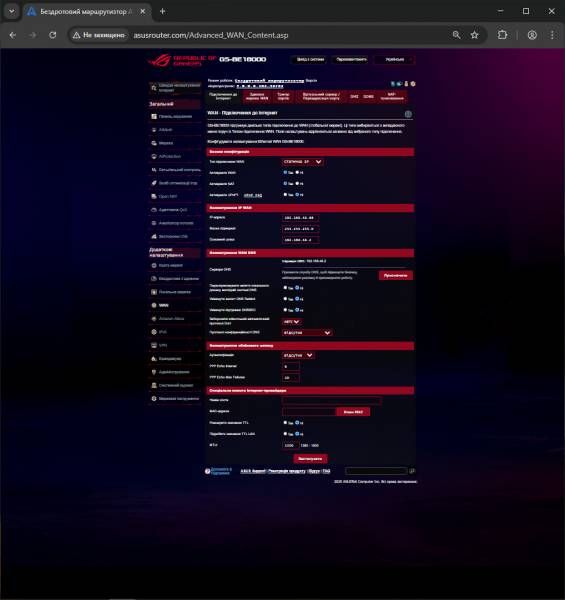The width and height of the screenshot is (565, 600).
Task: Open Chrome tab search chevron
Action: (x=11, y=11)
